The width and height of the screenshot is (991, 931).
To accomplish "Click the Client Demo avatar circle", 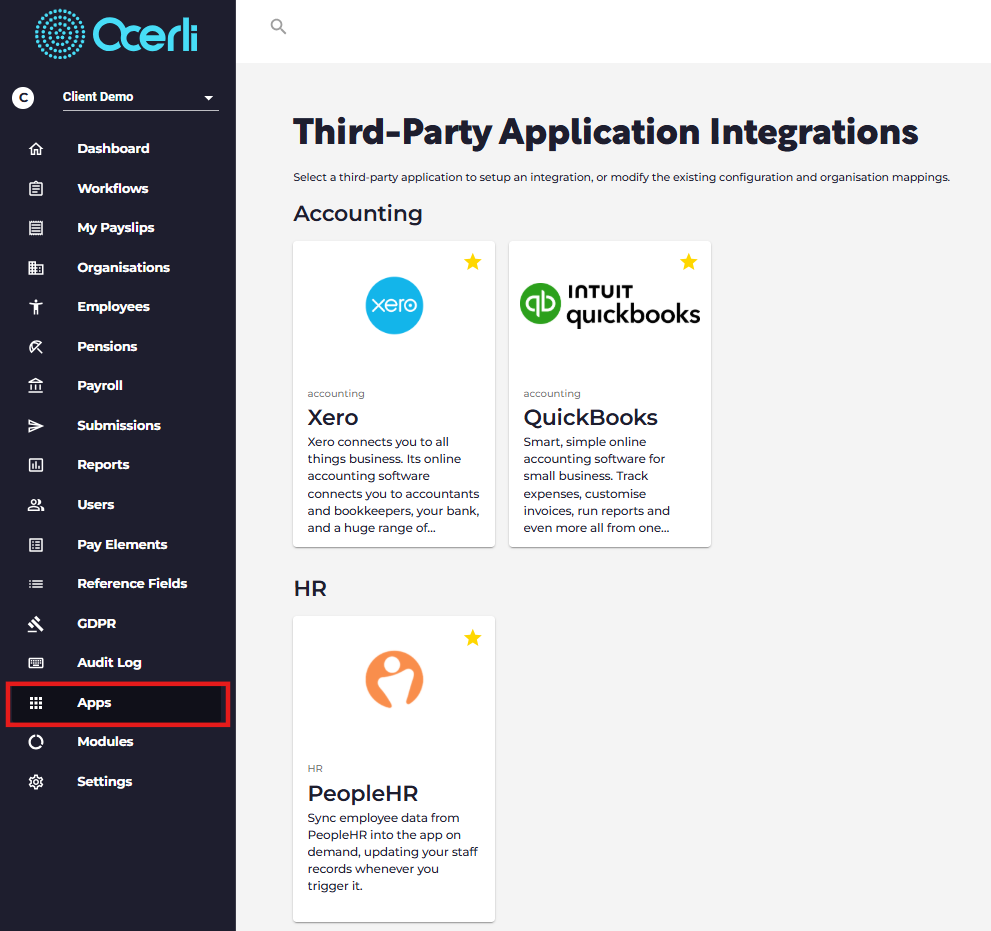I will coord(23,97).
